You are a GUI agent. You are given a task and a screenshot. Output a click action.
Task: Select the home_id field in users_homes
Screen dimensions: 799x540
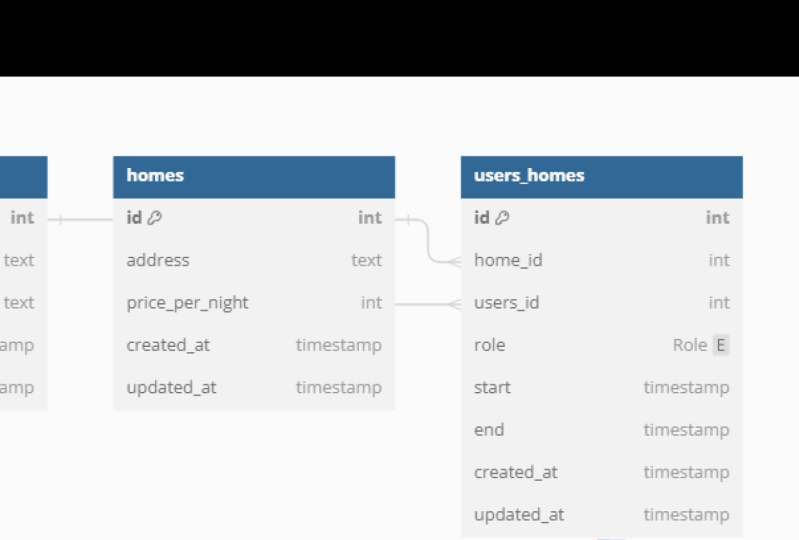pos(508,260)
